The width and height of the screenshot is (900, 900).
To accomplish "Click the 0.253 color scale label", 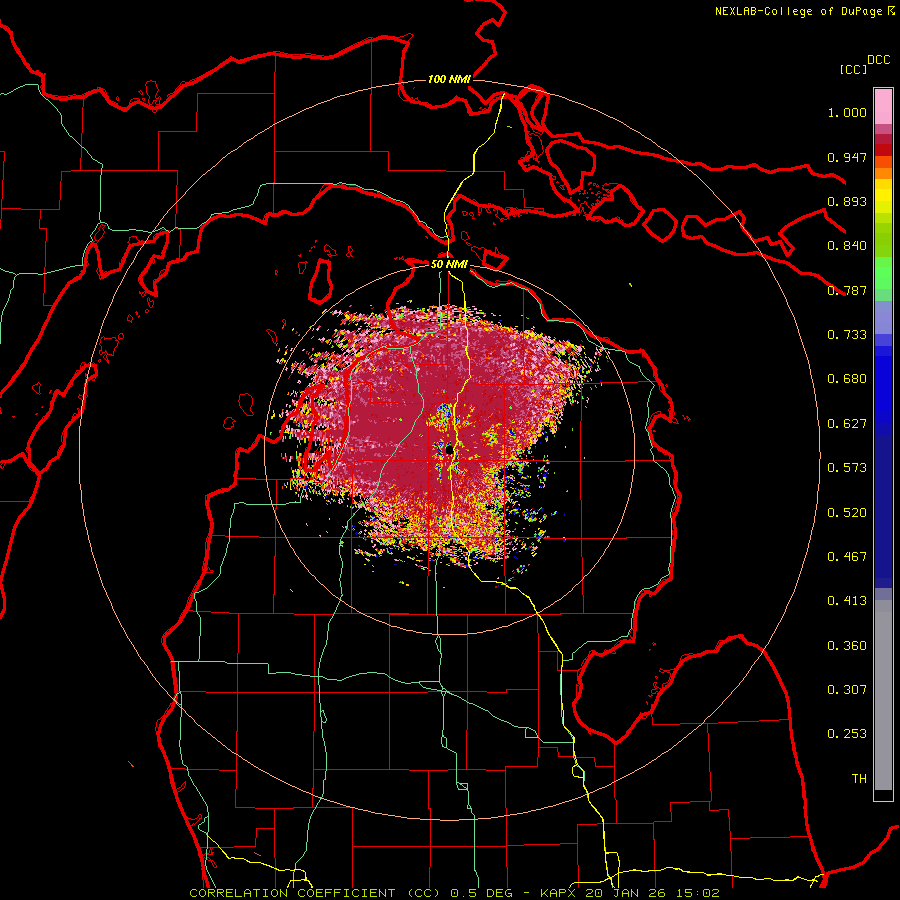I will coord(847,734).
